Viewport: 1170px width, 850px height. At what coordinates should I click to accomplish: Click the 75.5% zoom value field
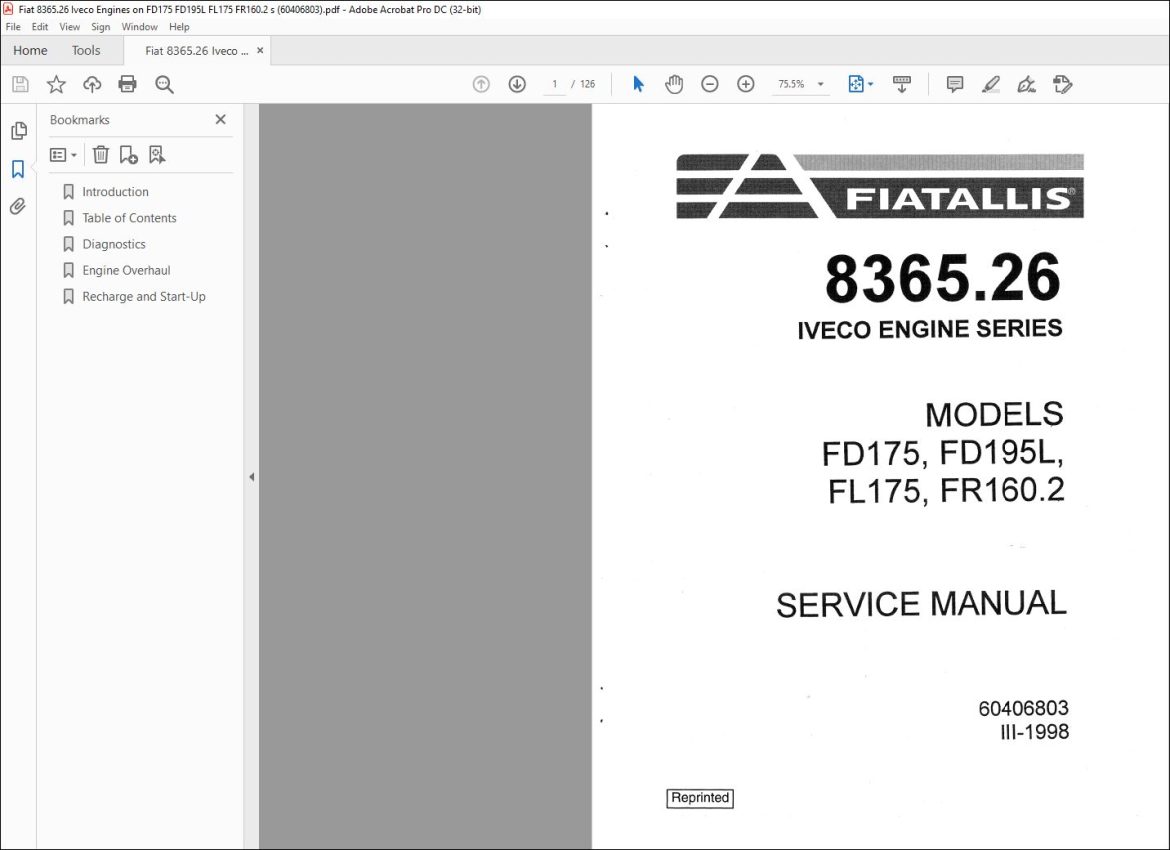(x=792, y=84)
